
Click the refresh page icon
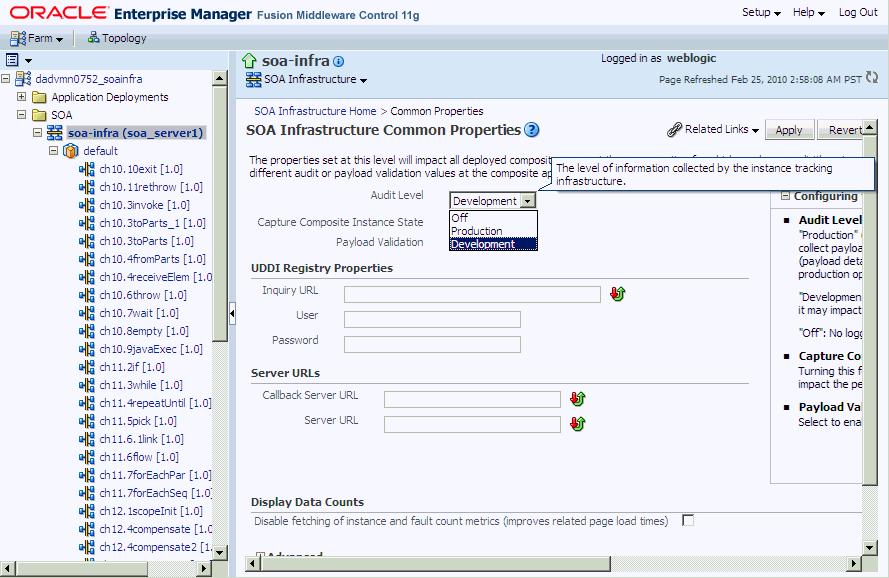point(872,78)
